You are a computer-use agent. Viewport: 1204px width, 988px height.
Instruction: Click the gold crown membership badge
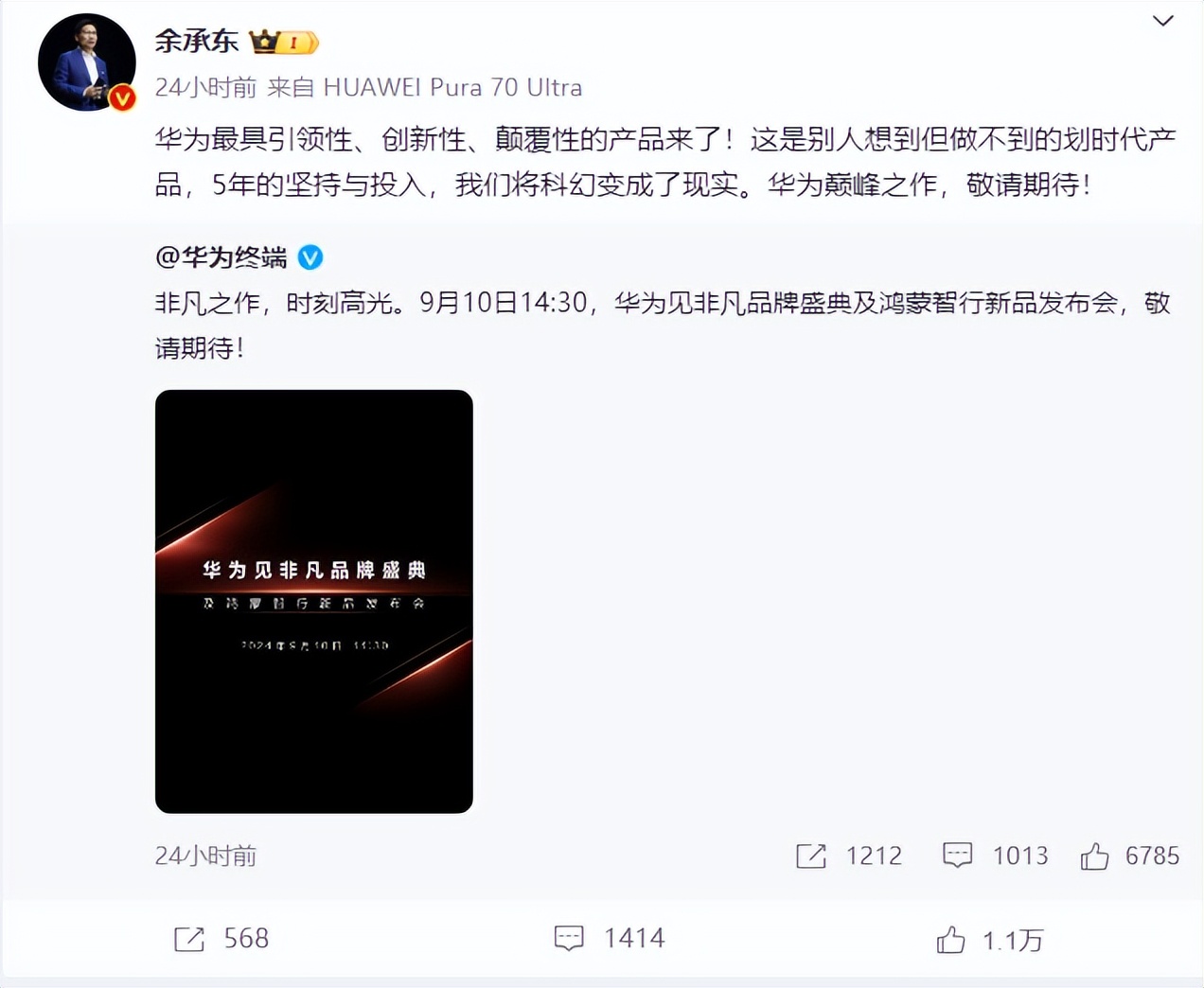[x=283, y=42]
